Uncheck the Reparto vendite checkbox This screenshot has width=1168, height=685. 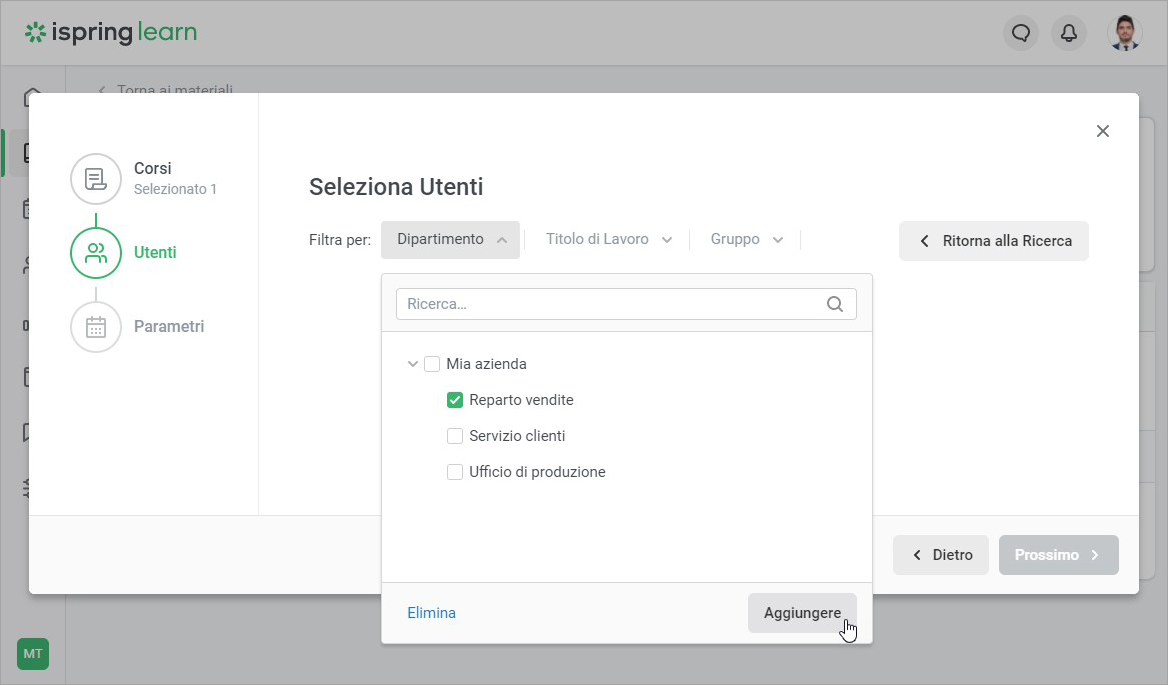(455, 400)
